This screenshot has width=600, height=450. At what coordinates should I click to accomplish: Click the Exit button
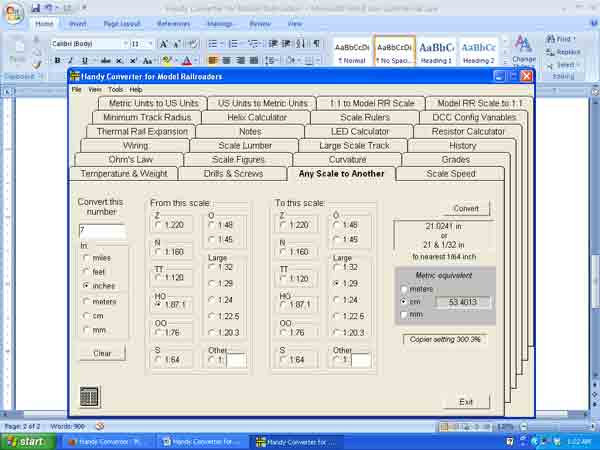[466, 402]
